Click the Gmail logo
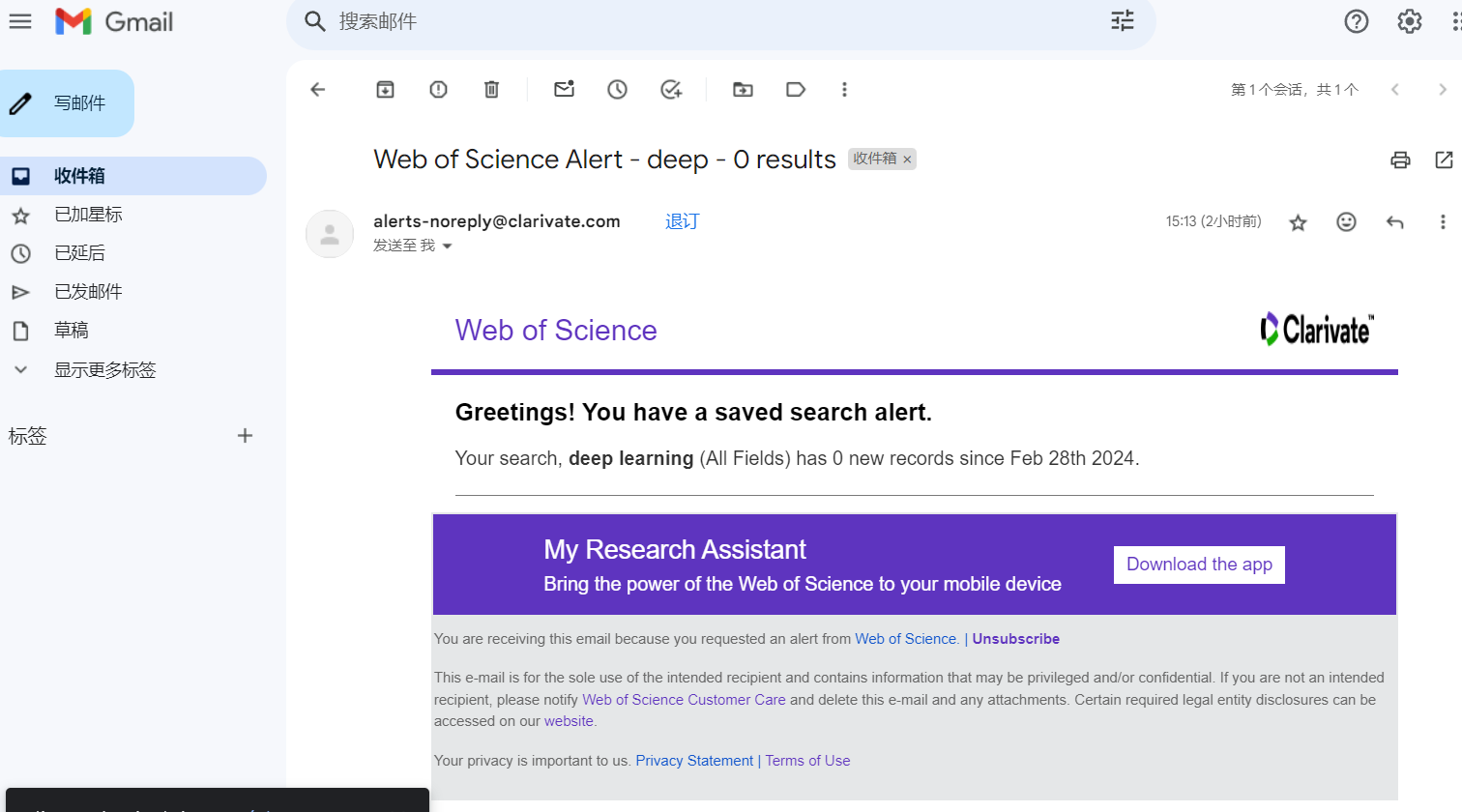Viewport: 1462px width, 812px height. (114, 21)
